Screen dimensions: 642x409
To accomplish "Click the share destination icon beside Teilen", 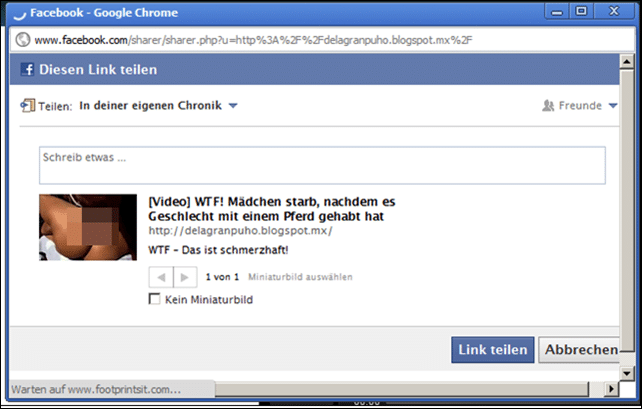I will coord(27,106).
